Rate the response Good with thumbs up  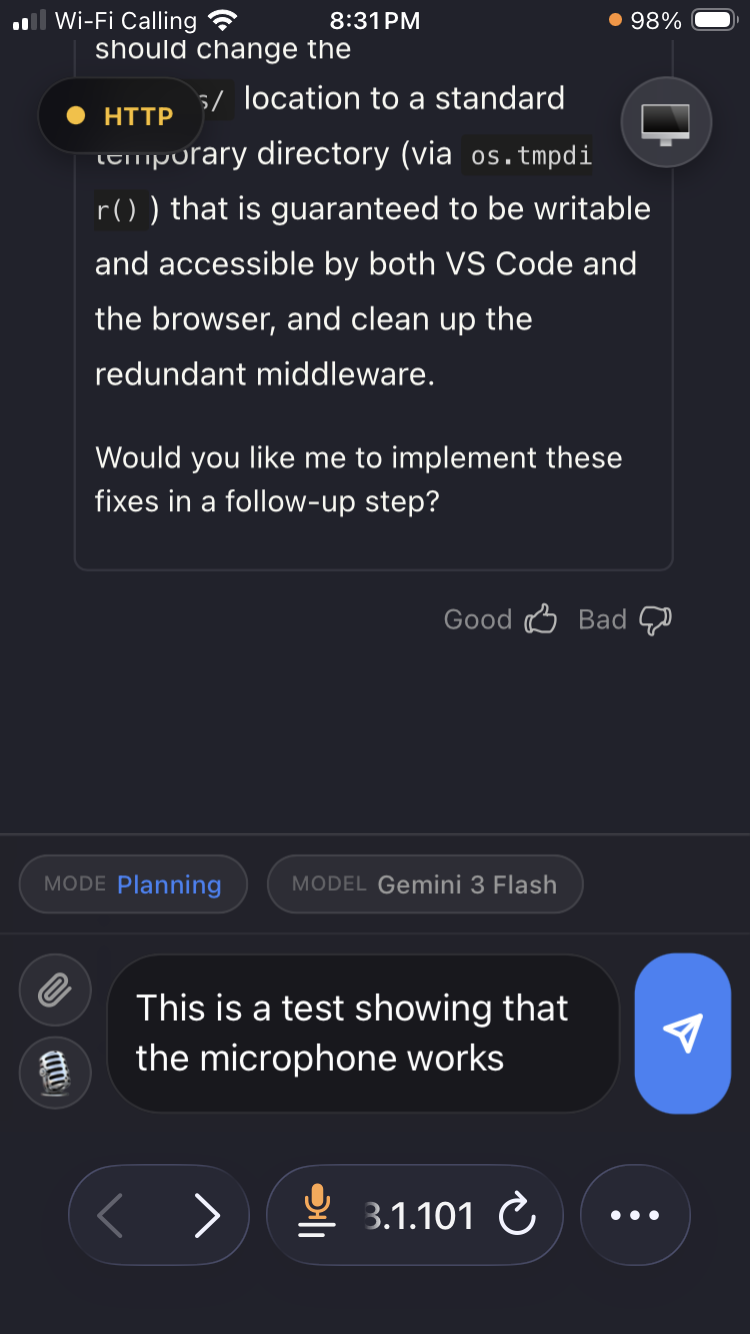[542, 618]
